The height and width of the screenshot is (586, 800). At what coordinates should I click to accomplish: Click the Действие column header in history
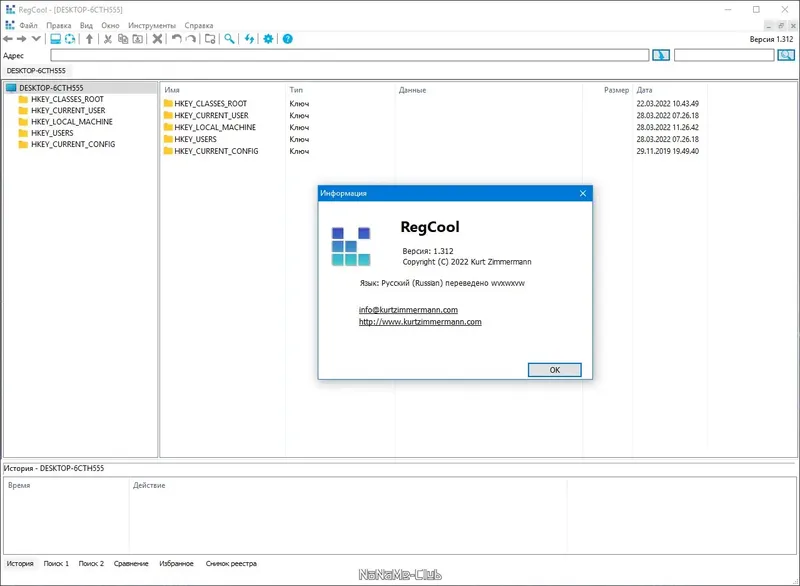149,486
